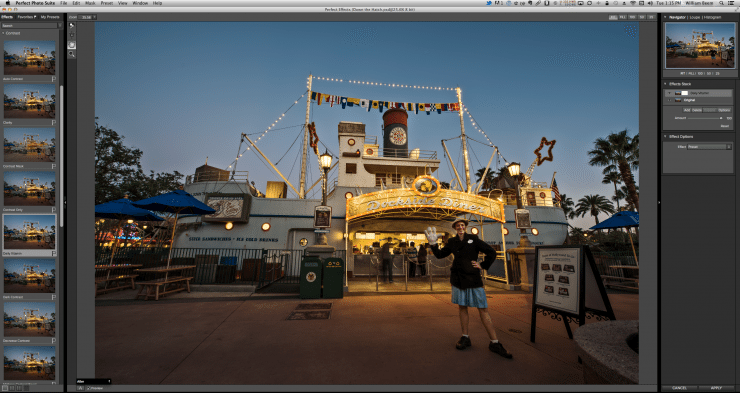Select the Auto Contrast preset thumbnail
This screenshot has height=393, width=740.
coord(29,58)
